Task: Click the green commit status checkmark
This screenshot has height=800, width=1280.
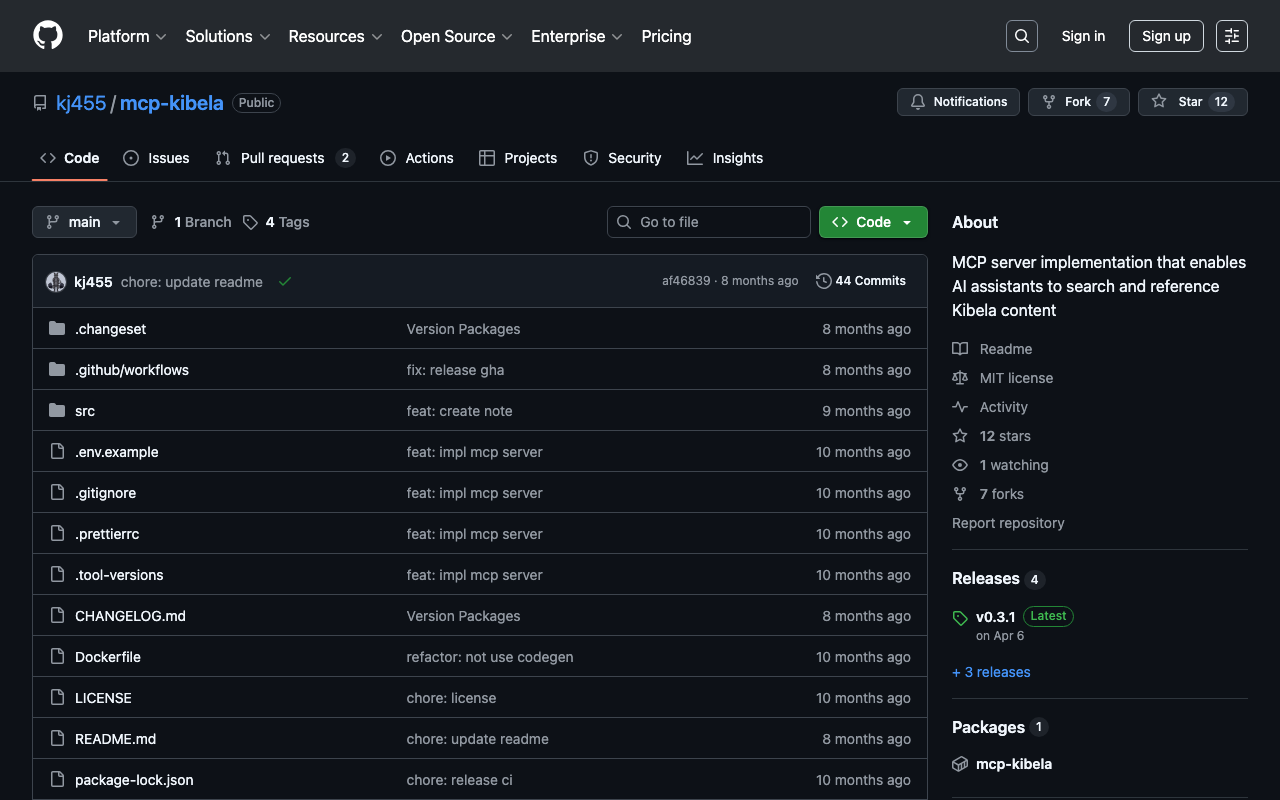Action: click(285, 282)
